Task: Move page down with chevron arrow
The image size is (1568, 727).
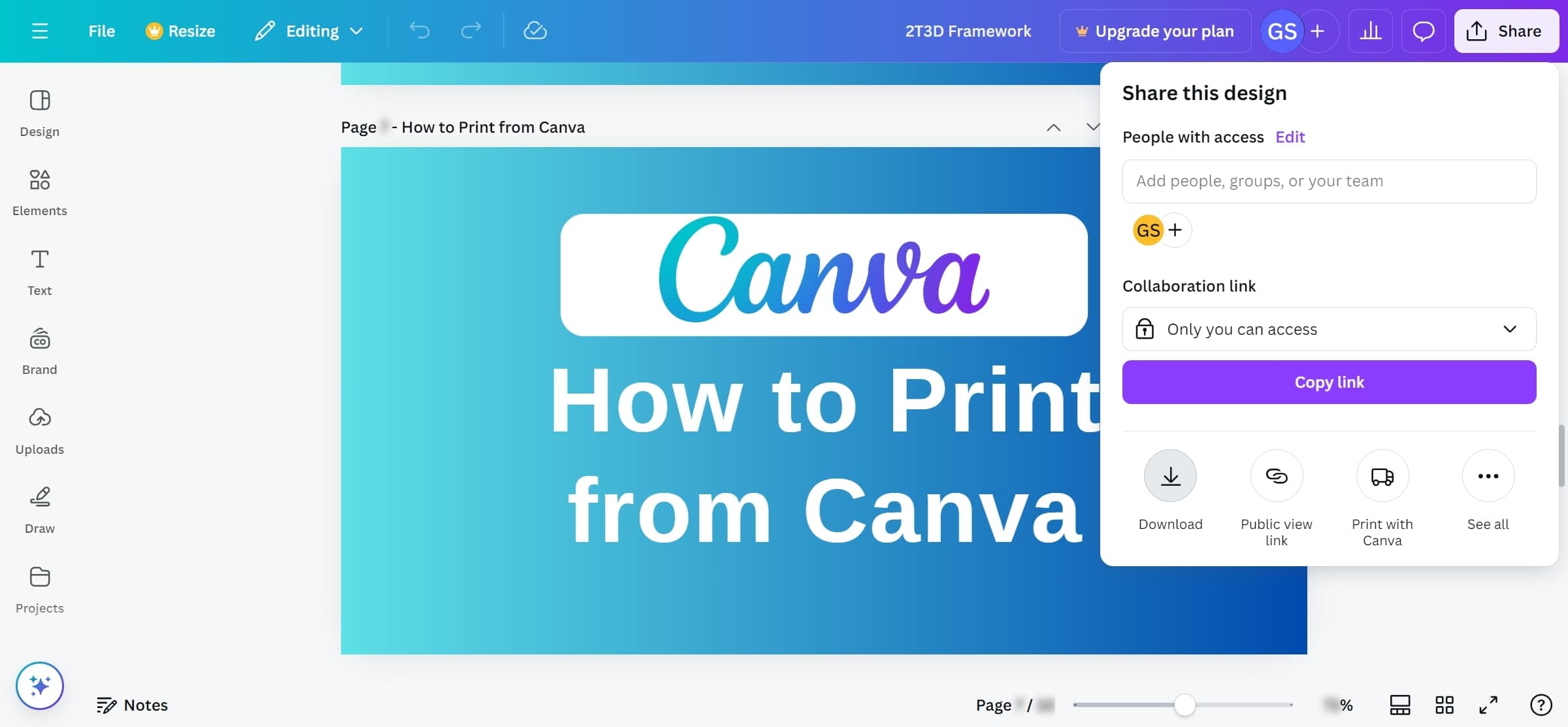Action: coord(1092,127)
